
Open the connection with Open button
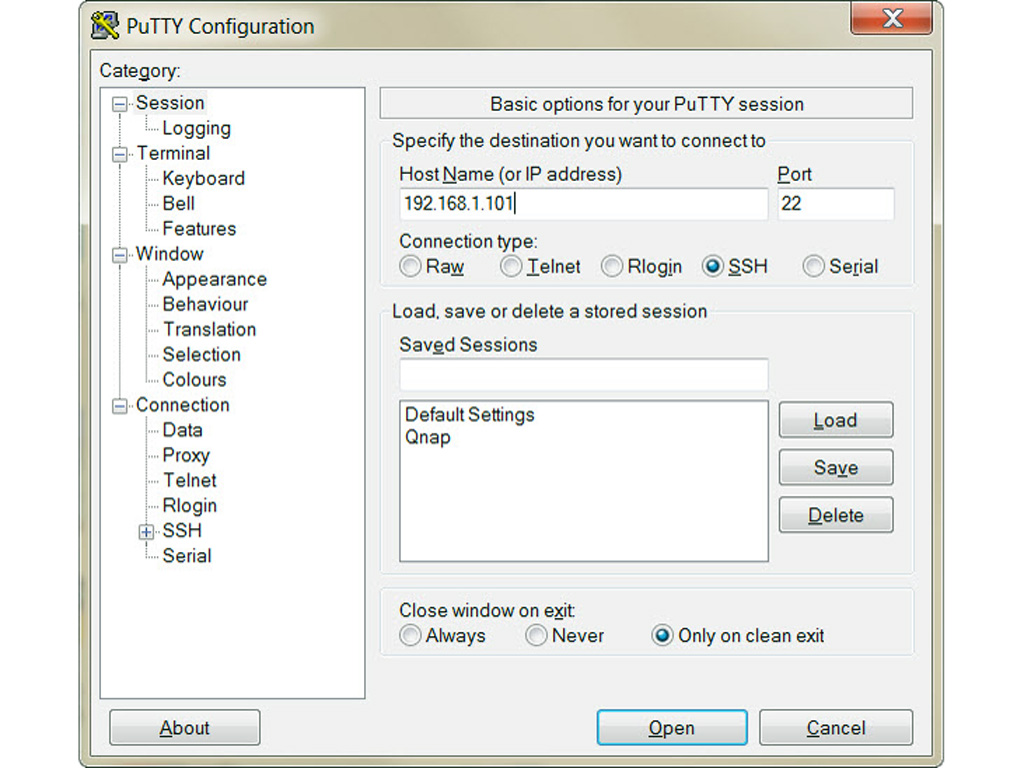pos(672,728)
